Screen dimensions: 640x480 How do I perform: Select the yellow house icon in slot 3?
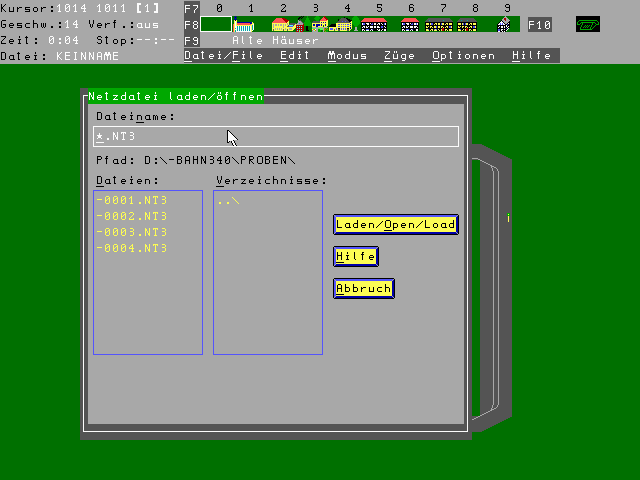coord(320,24)
